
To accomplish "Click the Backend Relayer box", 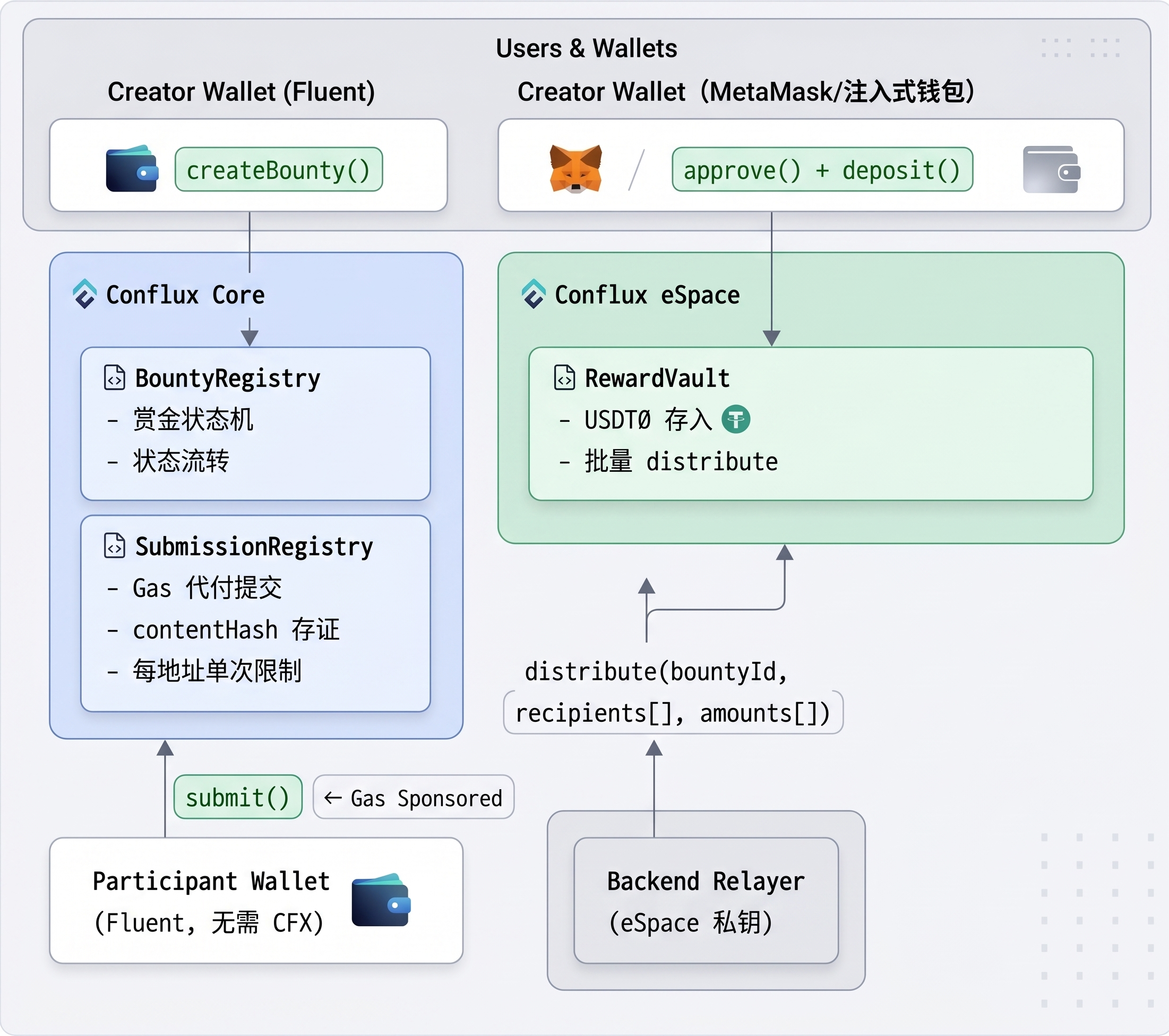I will 706,901.
